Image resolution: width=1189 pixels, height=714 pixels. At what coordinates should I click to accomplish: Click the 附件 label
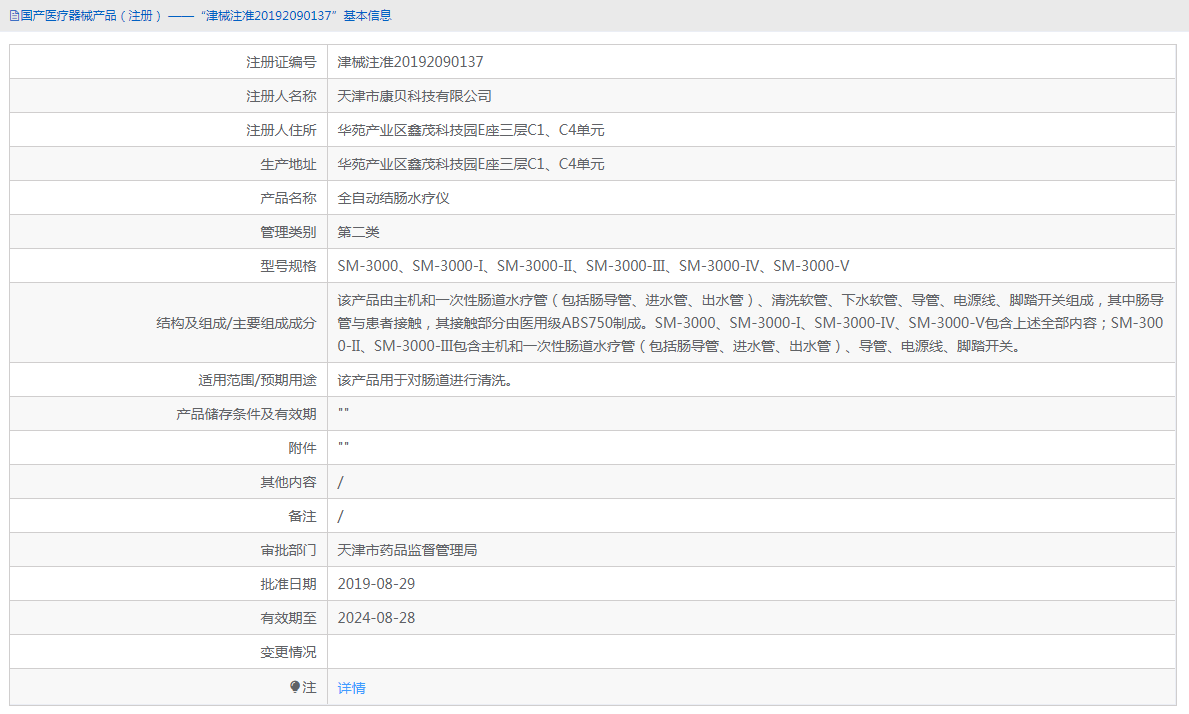point(302,448)
